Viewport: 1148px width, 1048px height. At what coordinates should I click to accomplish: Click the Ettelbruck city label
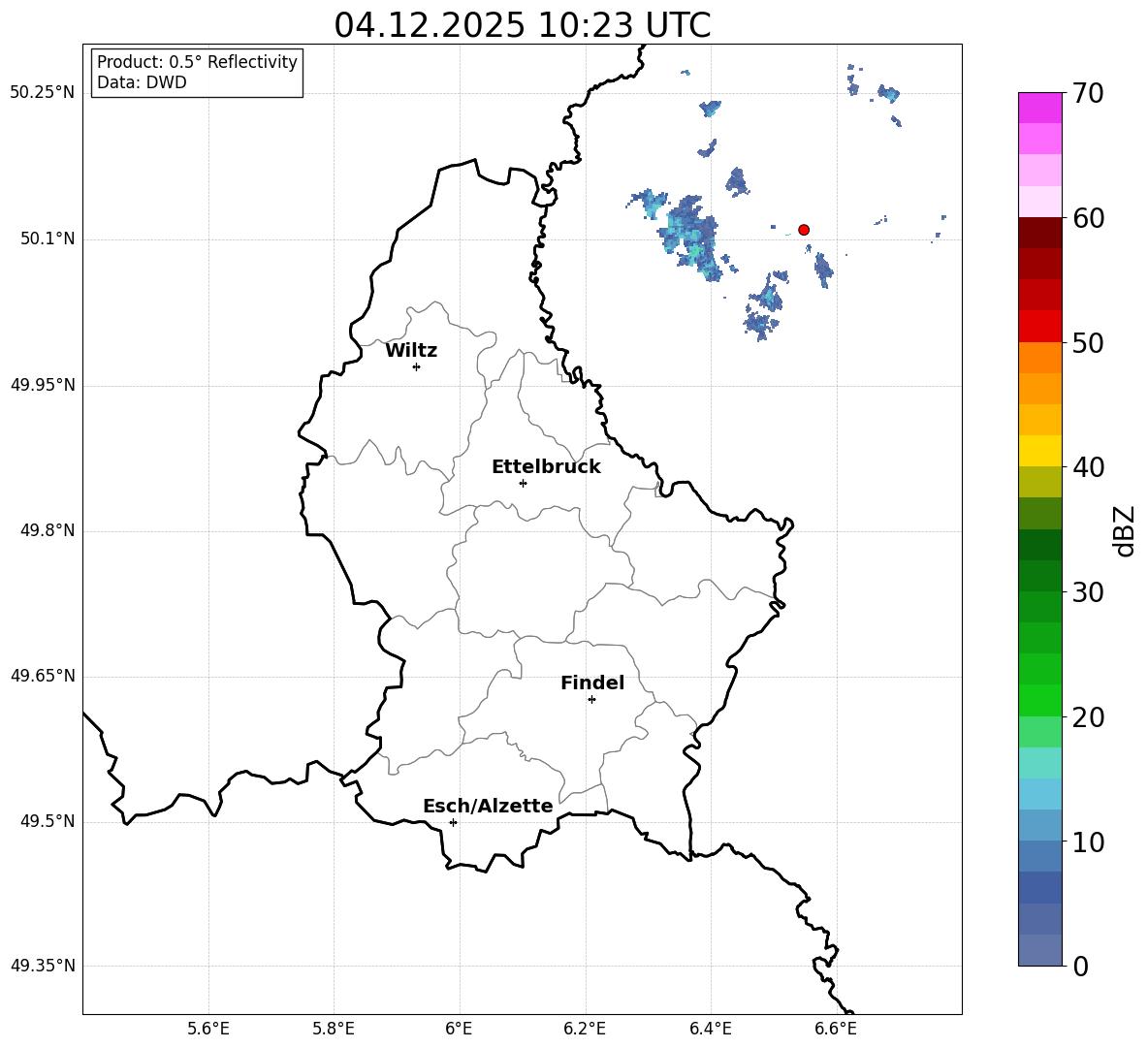coord(546,467)
